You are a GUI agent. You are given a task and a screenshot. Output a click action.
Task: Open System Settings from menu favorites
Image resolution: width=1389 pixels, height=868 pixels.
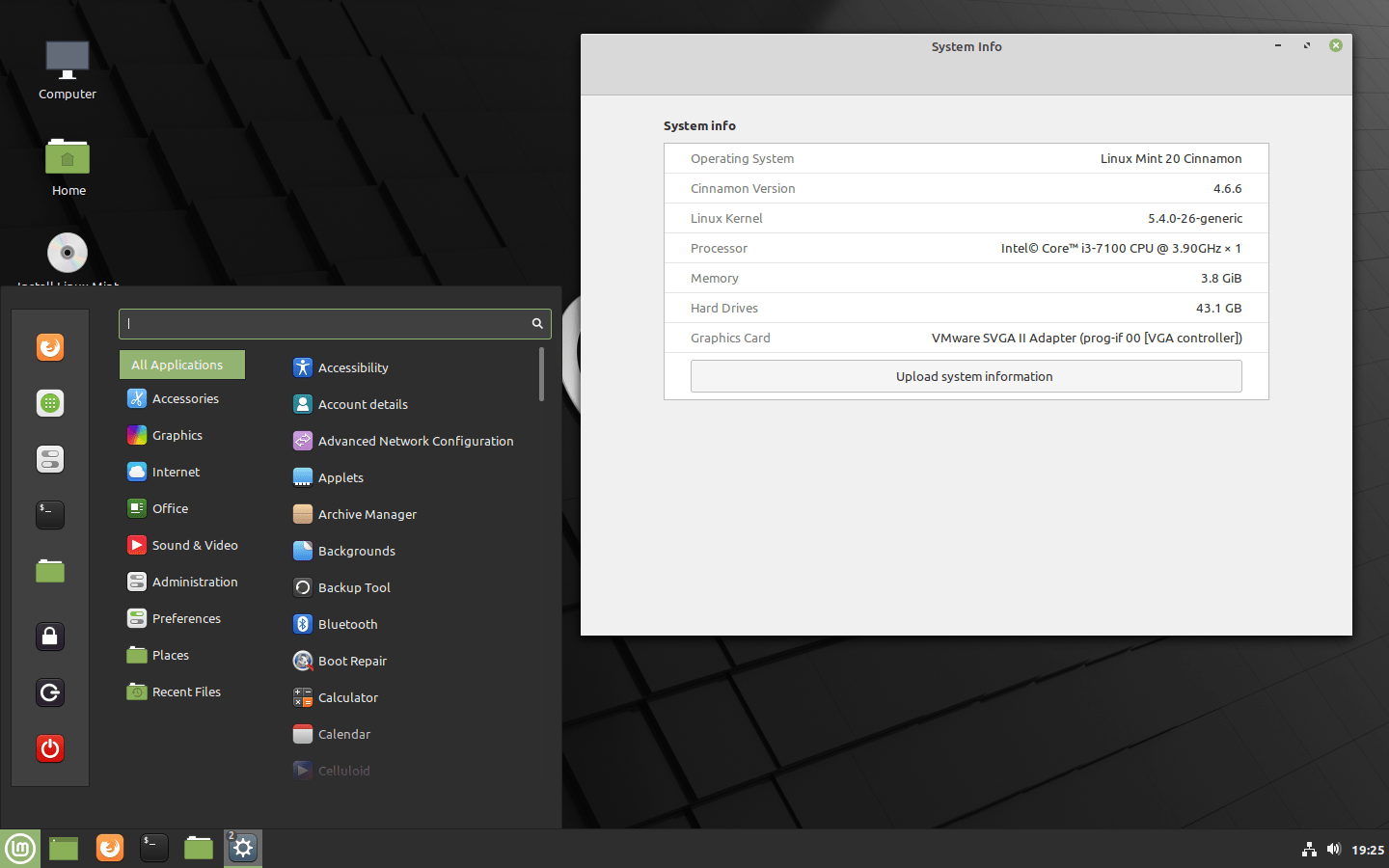coord(50,459)
